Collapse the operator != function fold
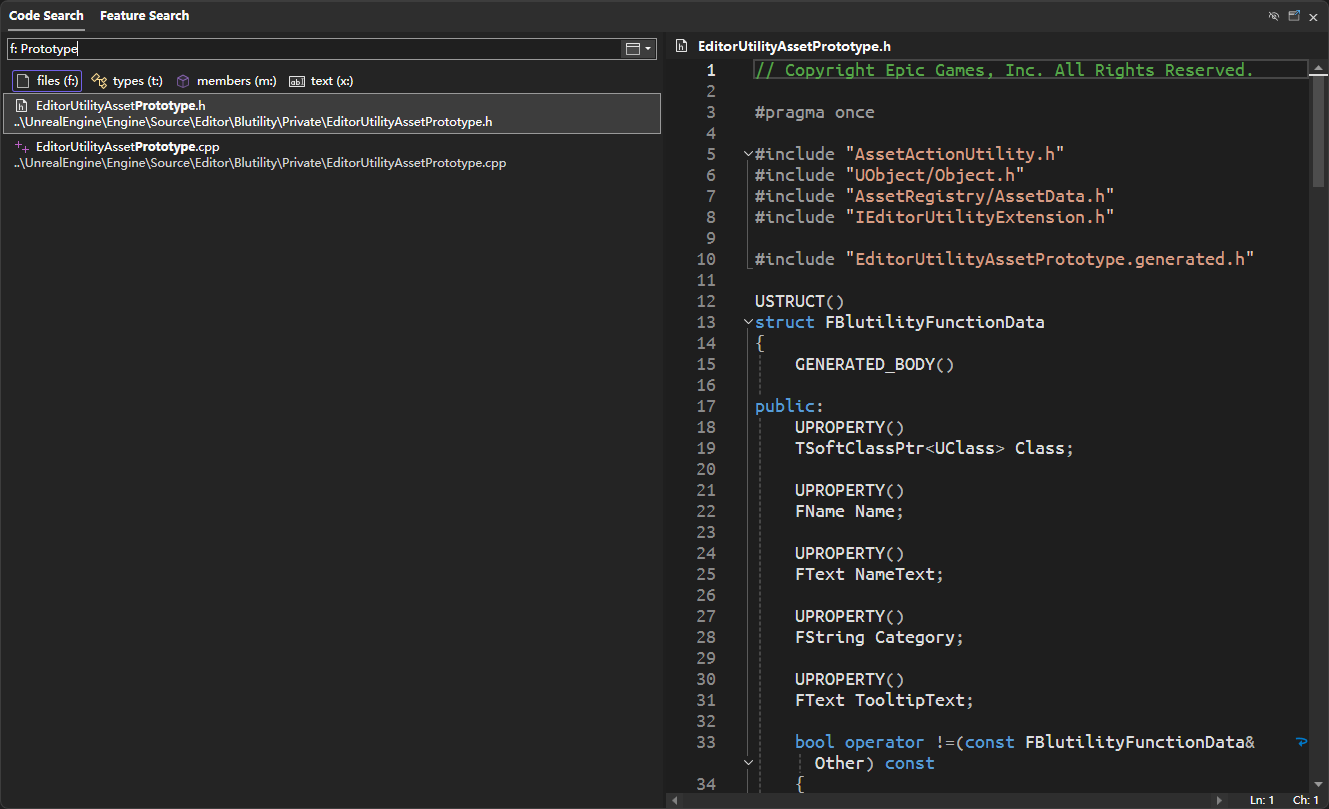Viewport: 1329px width, 809px height. [748, 763]
